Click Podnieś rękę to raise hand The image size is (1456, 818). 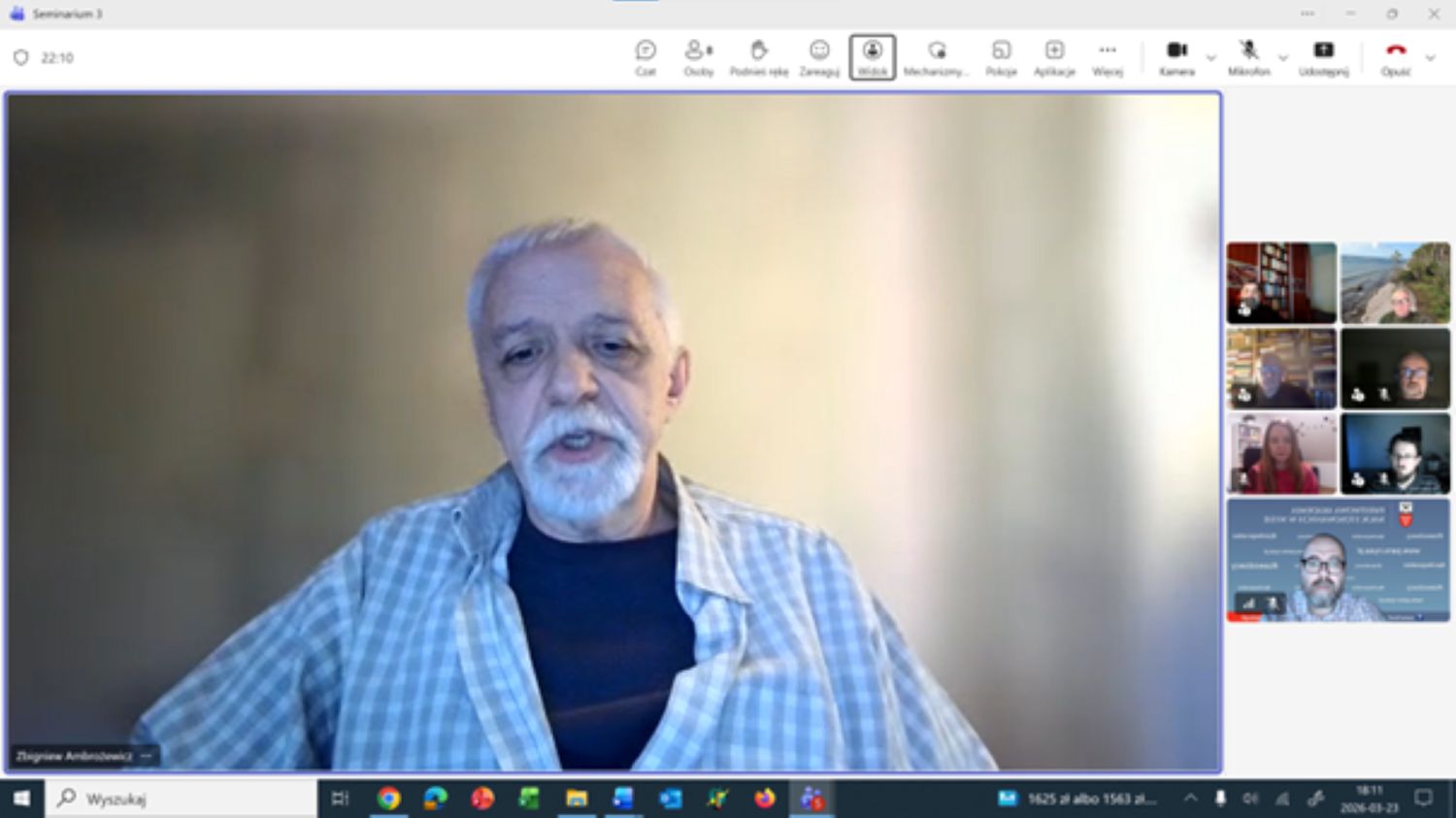coord(758,57)
